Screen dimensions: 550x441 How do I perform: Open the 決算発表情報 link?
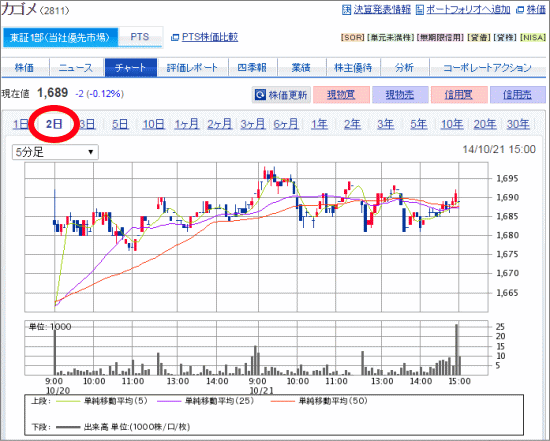(382, 9)
